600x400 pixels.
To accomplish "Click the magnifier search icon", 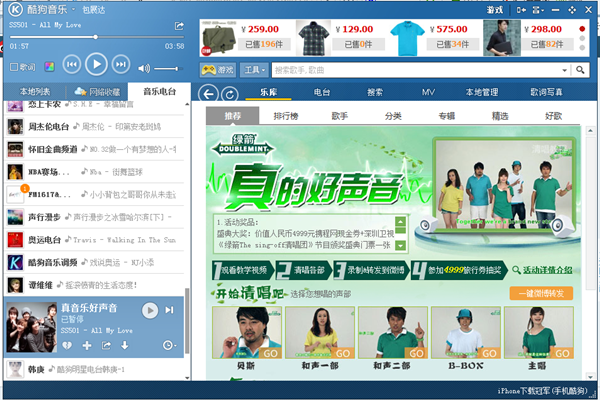I will click(580, 70).
